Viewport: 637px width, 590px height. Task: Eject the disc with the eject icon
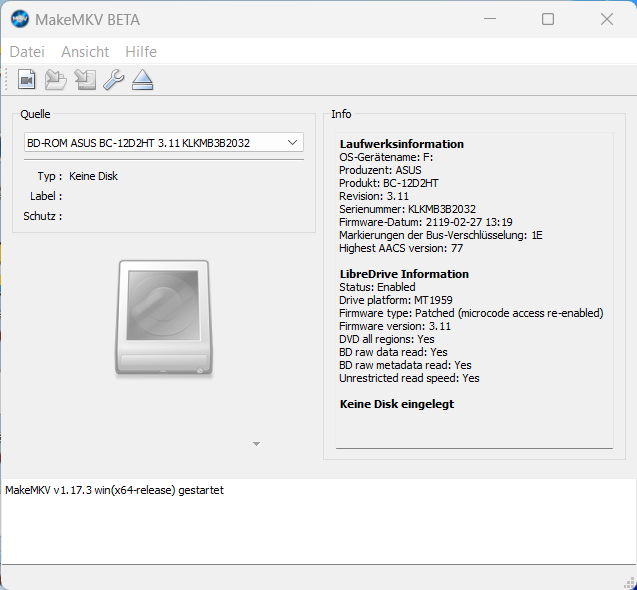[x=143, y=79]
